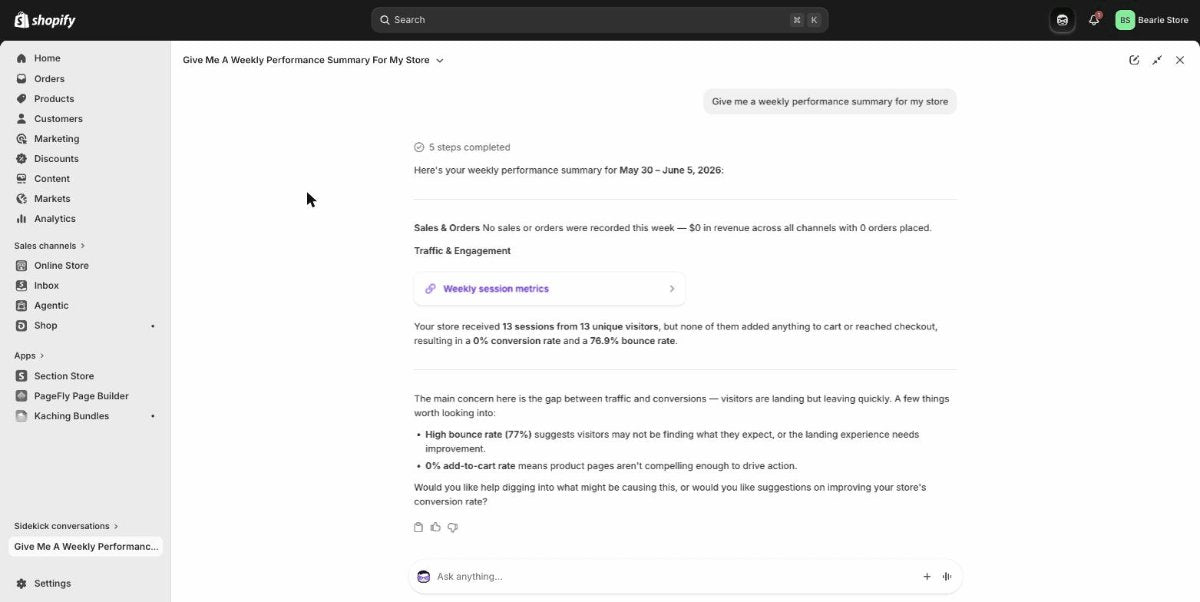Close the Sidekick conversation panel
The image size is (1200, 602).
[1180, 60]
